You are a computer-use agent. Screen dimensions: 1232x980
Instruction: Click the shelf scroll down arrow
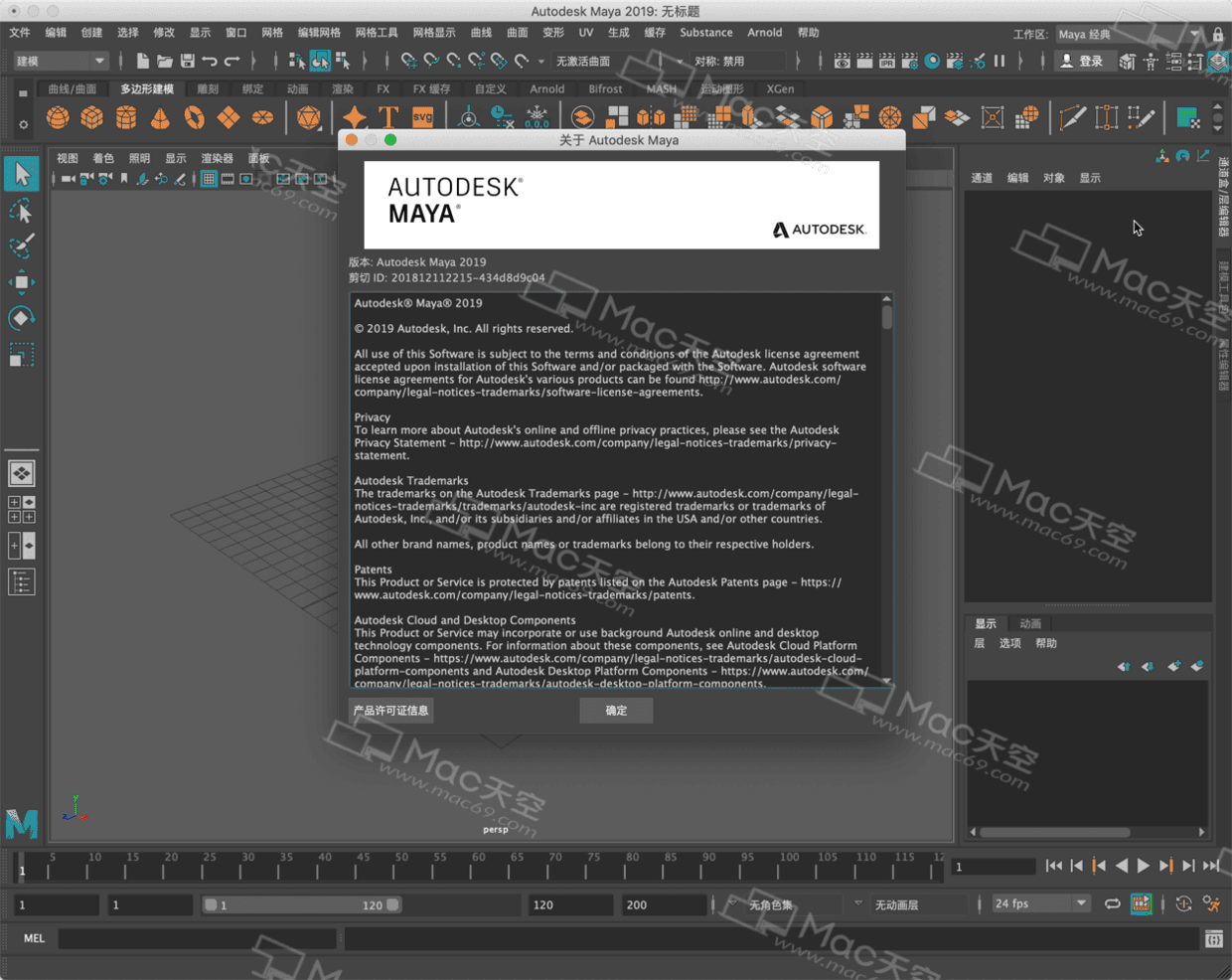[1218, 128]
